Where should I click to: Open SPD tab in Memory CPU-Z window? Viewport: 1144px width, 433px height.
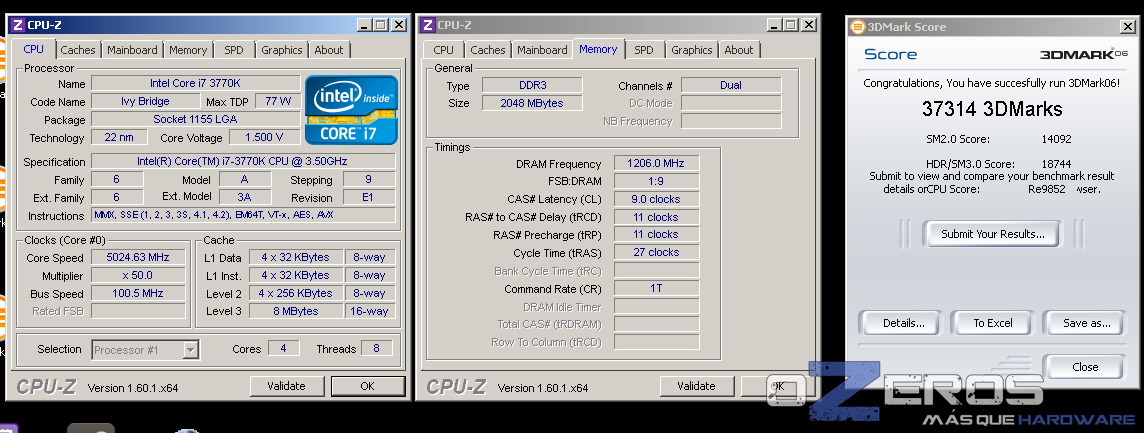pos(644,50)
